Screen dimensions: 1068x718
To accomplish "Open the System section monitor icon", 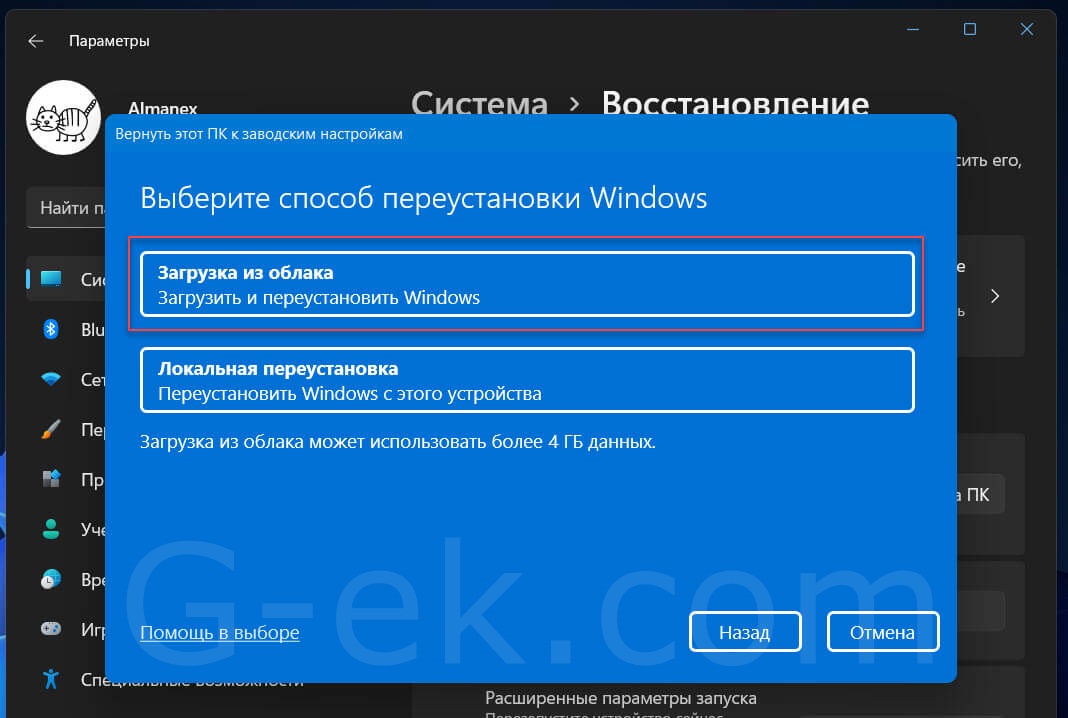I will pyautogui.click(x=51, y=279).
